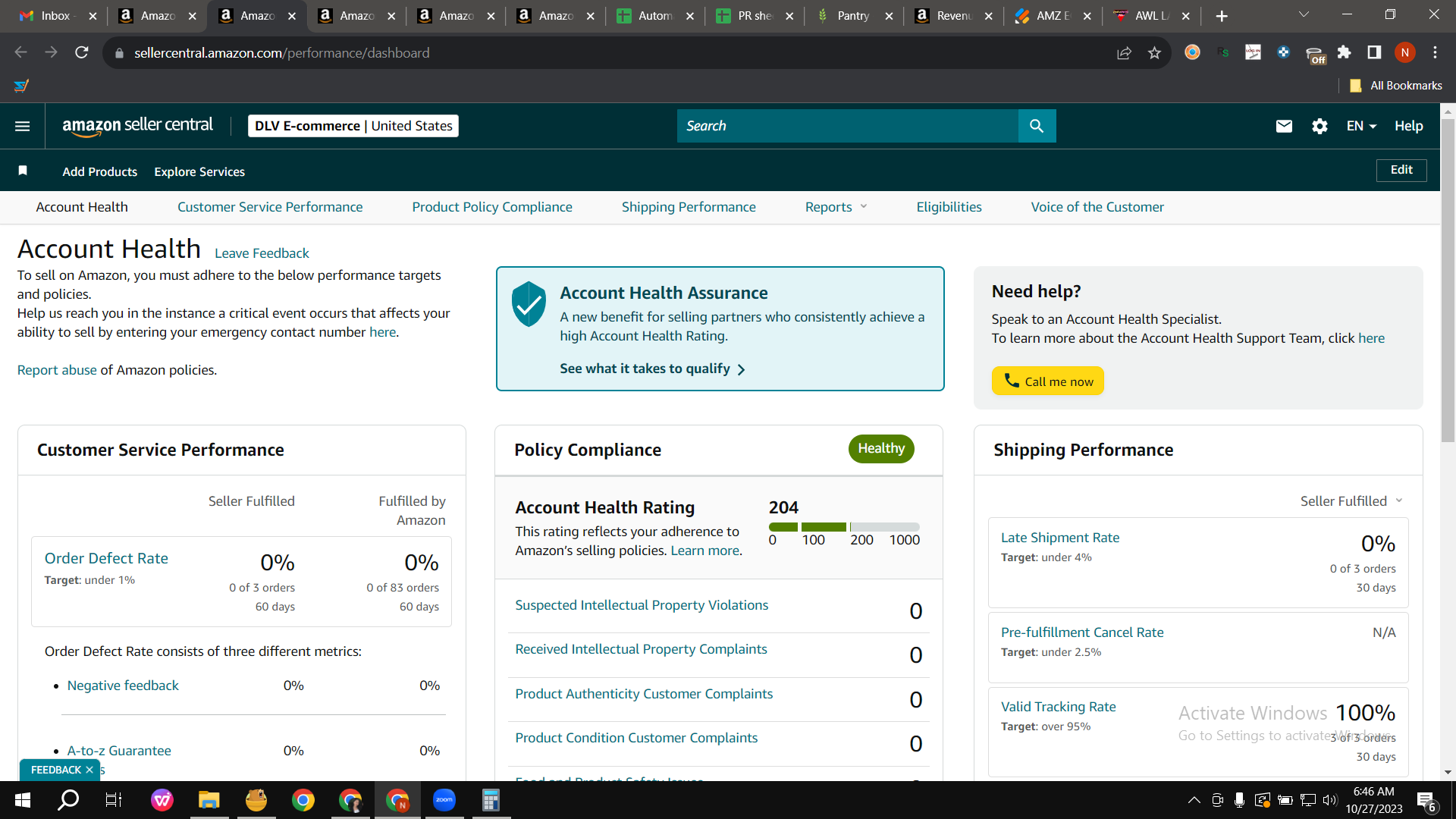The image size is (1456, 819).
Task: Open the browser Extensions puzzle icon
Action: click(x=1344, y=52)
